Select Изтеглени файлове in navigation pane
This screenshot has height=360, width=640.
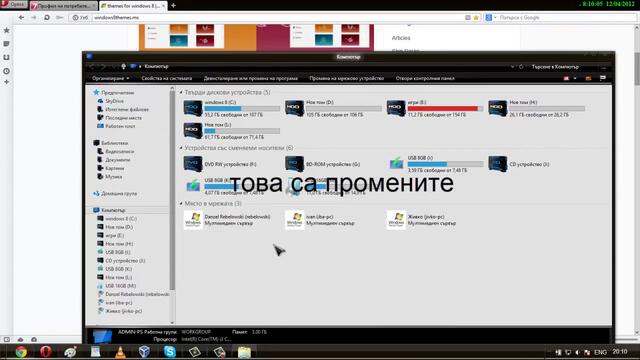pos(127,109)
